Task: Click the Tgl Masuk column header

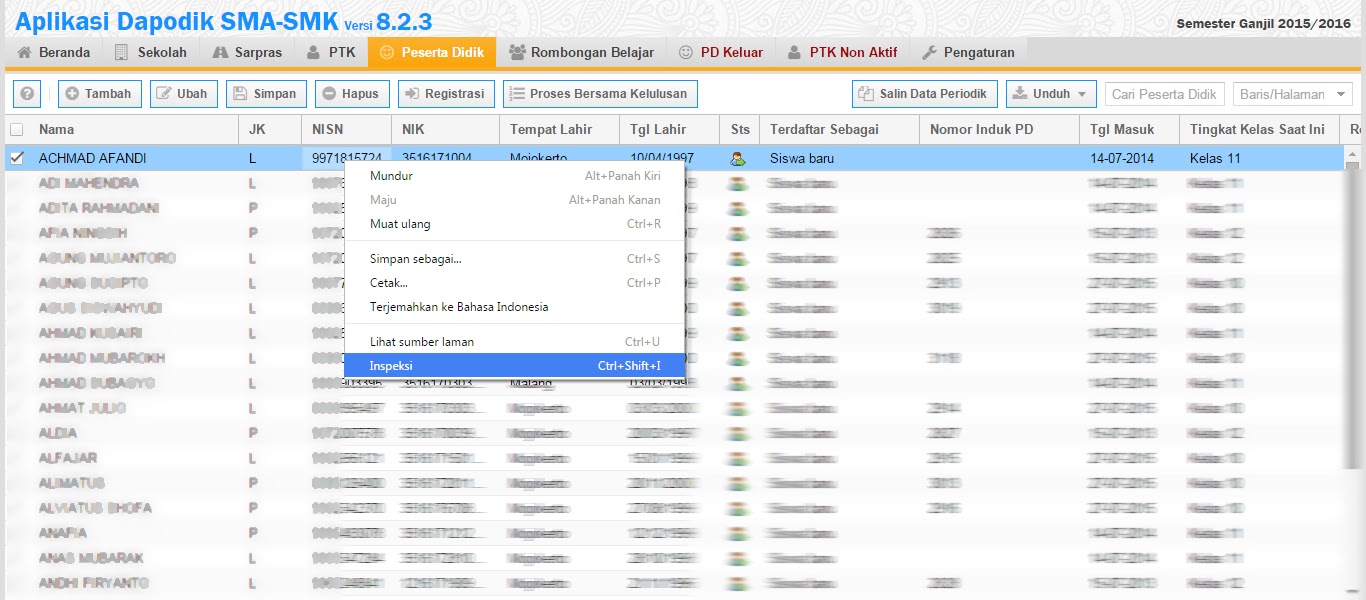Action: [x=1129, y=129]
